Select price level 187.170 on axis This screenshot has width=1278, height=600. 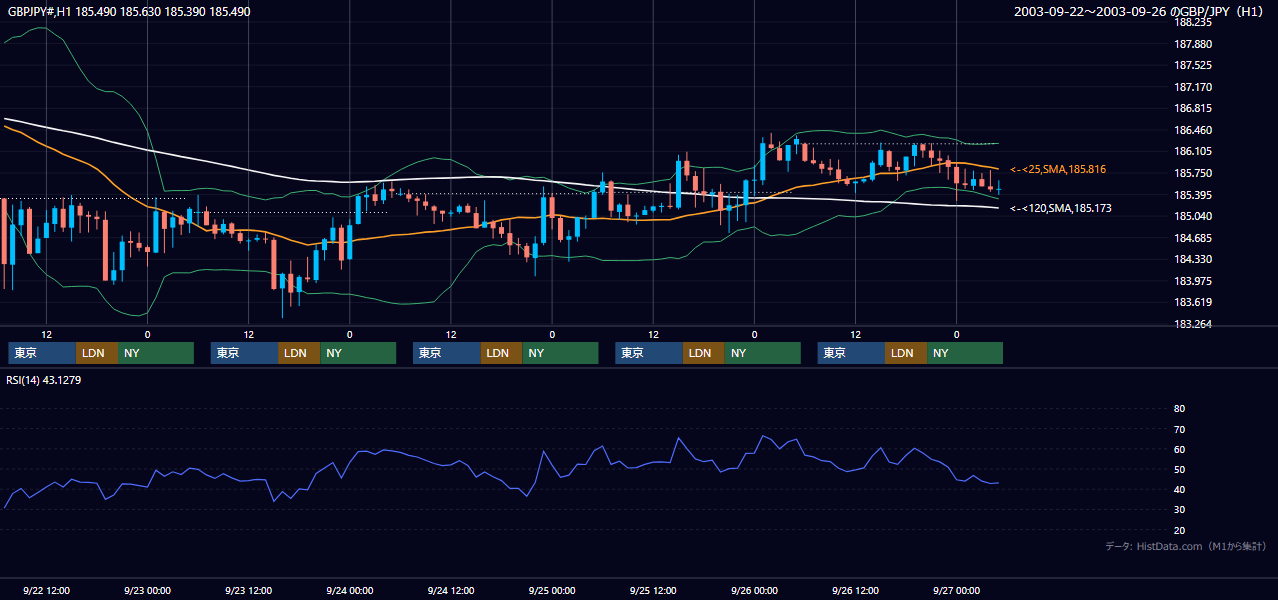coord(1193,87)
